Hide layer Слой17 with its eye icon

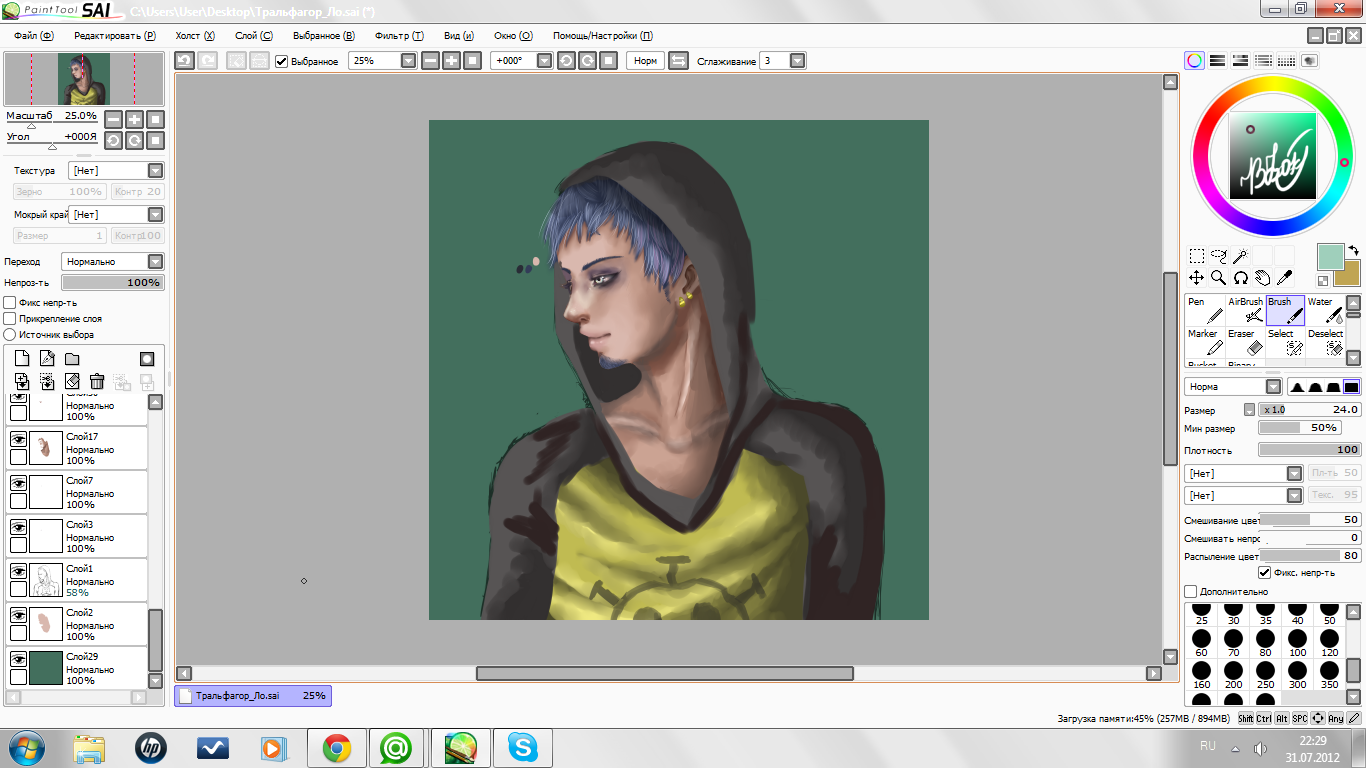18,439
